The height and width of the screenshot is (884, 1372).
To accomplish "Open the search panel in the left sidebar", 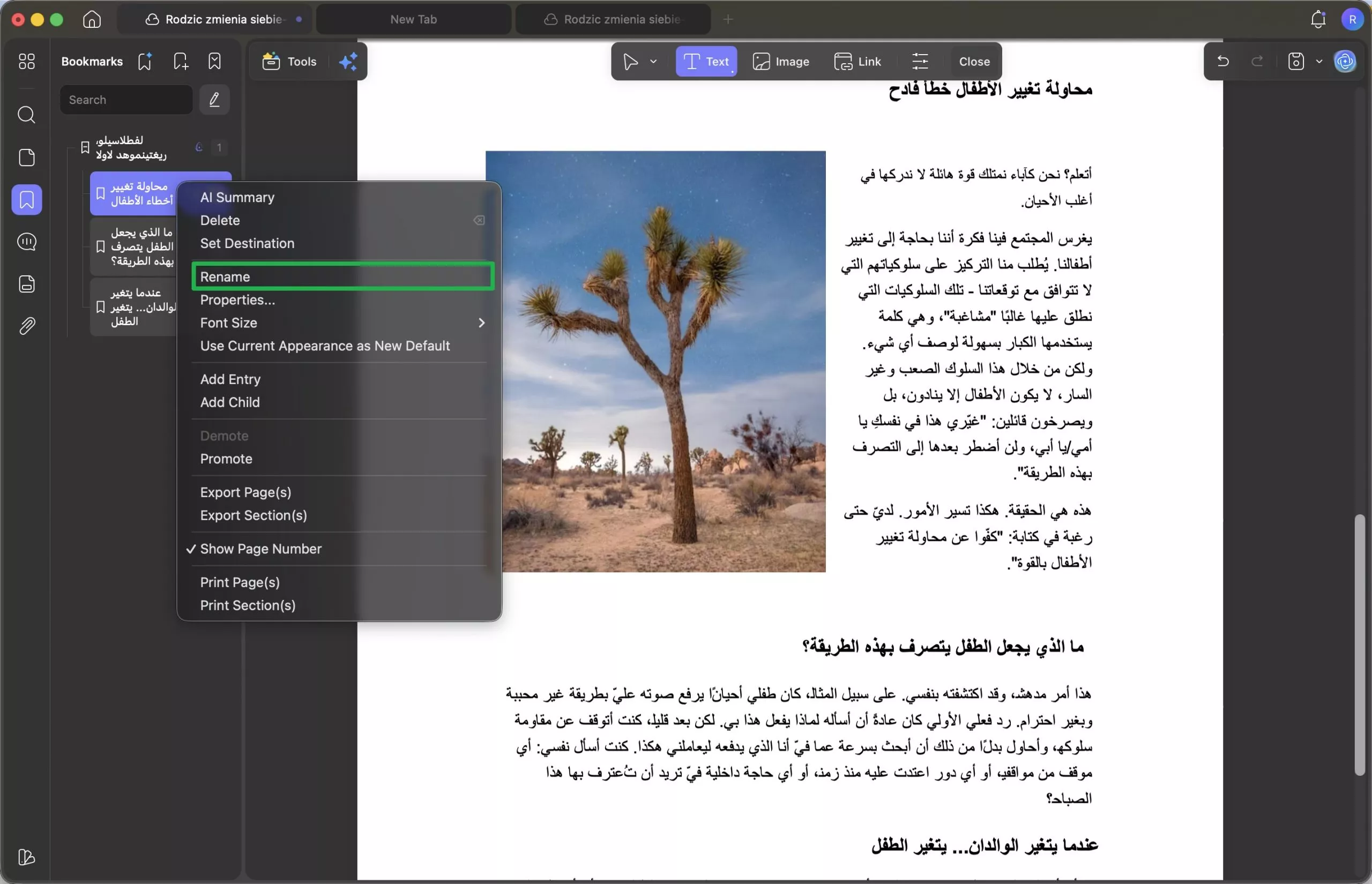I will [x=26, y=115].
